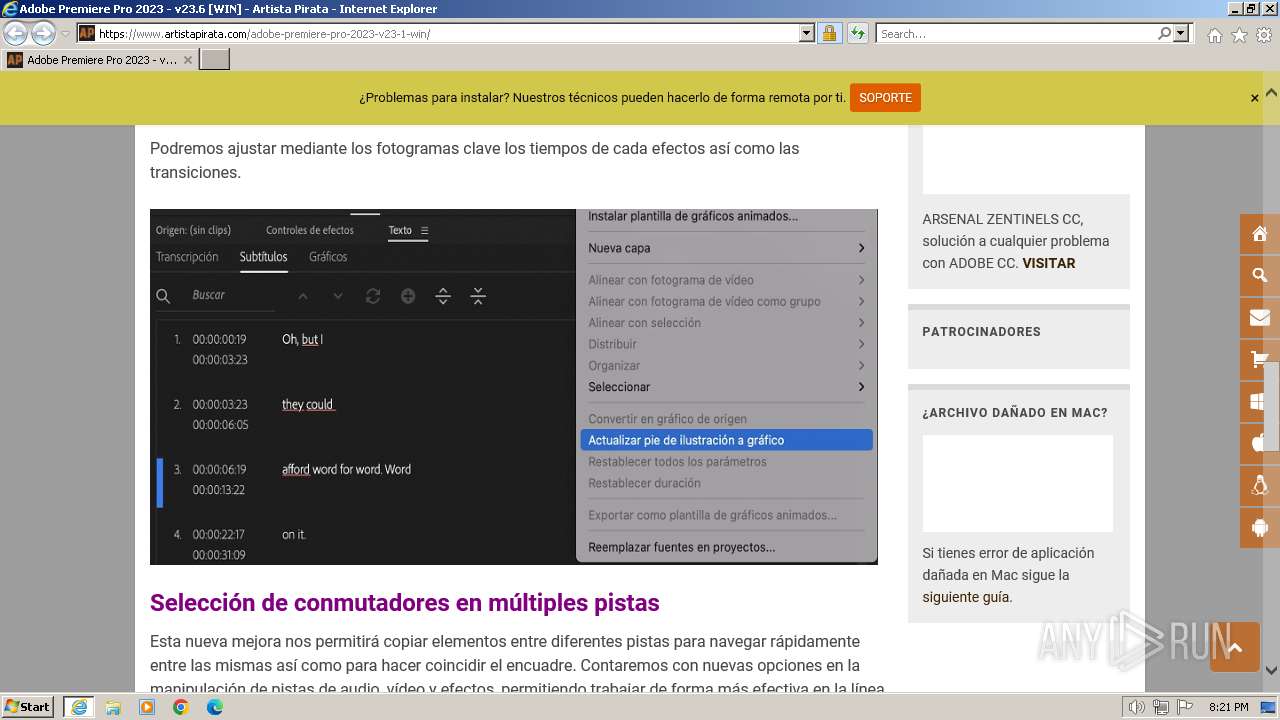Screen dimensions: 1280x720
Task: Open the orange sidebar Linux penguin icon
Action: 1259,486
